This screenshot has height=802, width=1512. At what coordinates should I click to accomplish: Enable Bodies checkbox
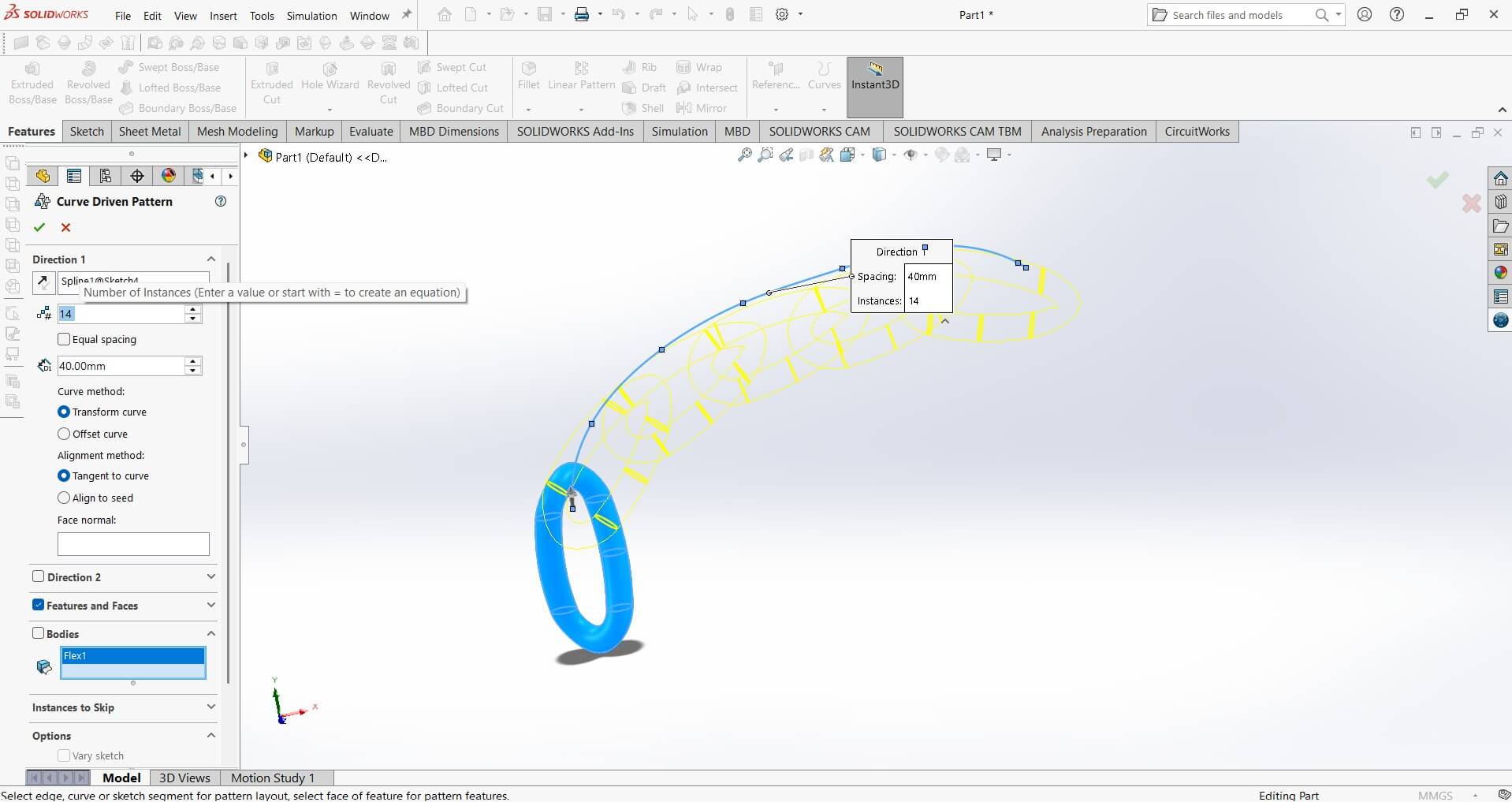pyautogui.click(x=38, y=632)
